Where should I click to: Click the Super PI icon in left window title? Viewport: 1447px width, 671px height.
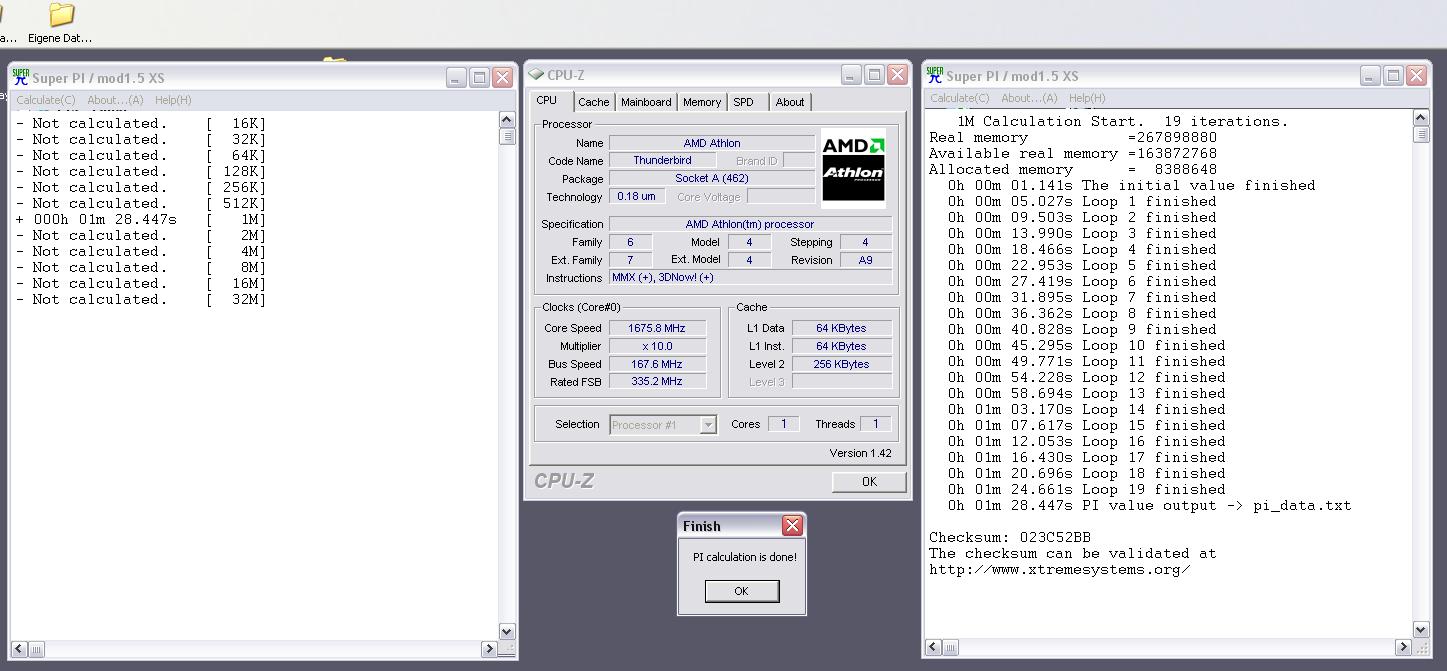(21, 76)
